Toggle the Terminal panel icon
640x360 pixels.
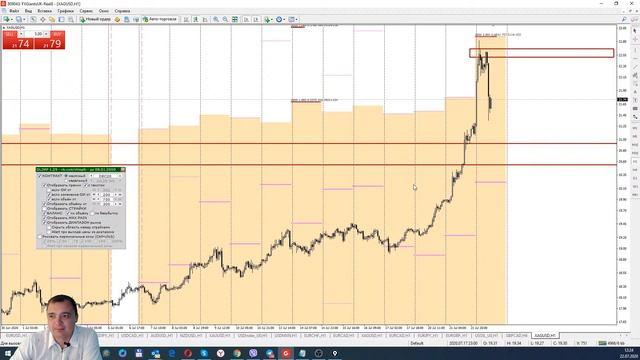point(61,19)
